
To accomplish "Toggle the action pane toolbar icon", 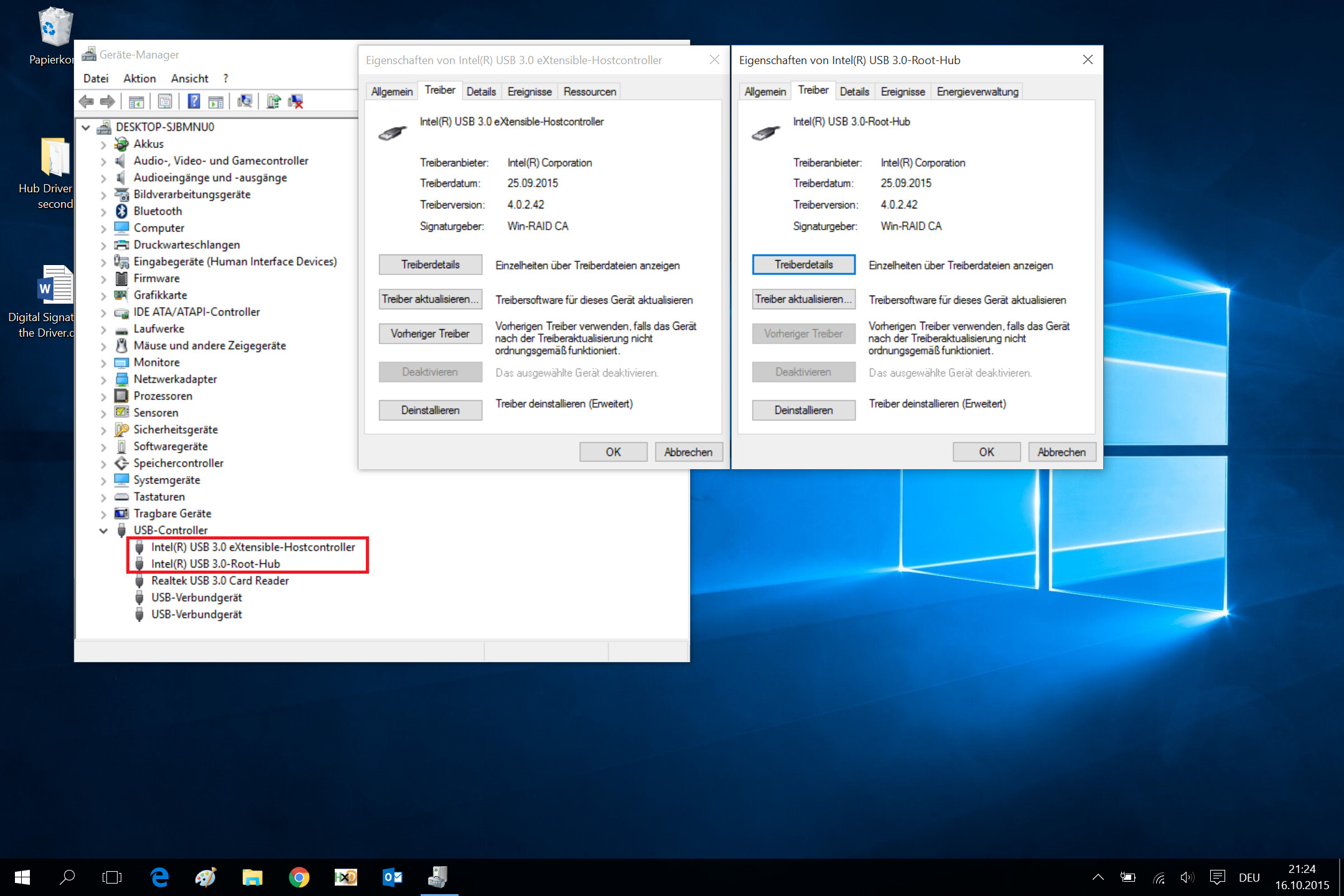I will click(x=216, y=101).
